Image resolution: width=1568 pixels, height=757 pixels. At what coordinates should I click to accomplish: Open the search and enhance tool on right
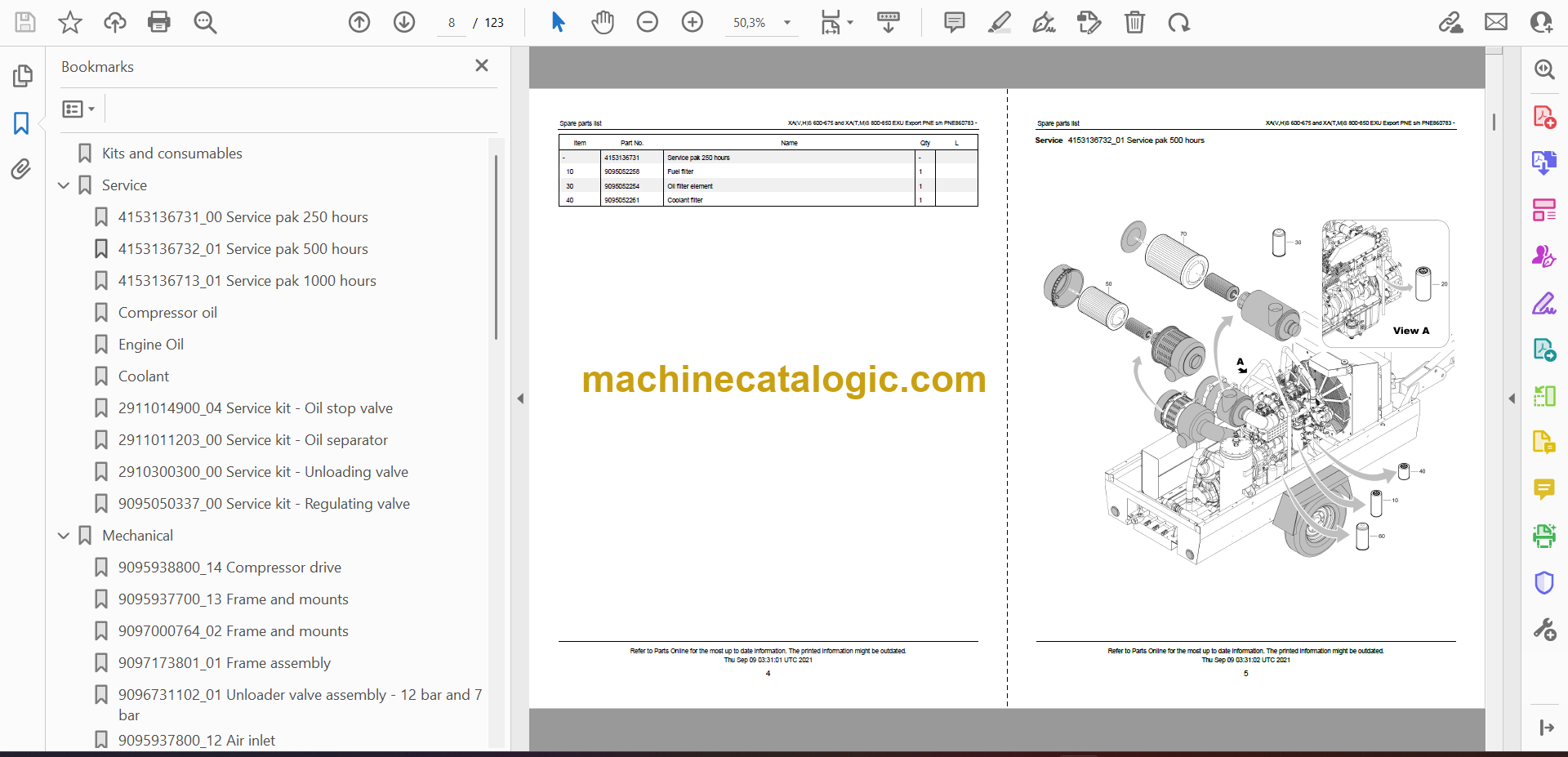[1544, 69]
